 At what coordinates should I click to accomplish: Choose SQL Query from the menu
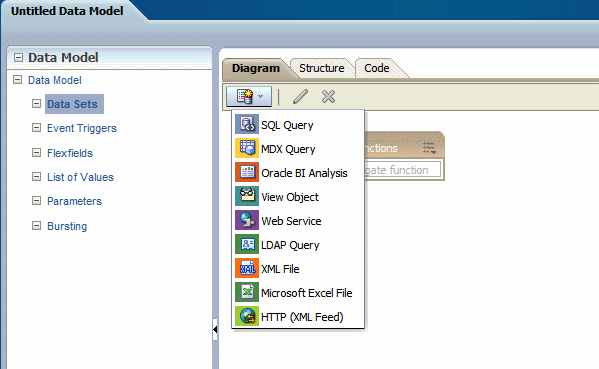pyautogui.click(x=298, y=125)
